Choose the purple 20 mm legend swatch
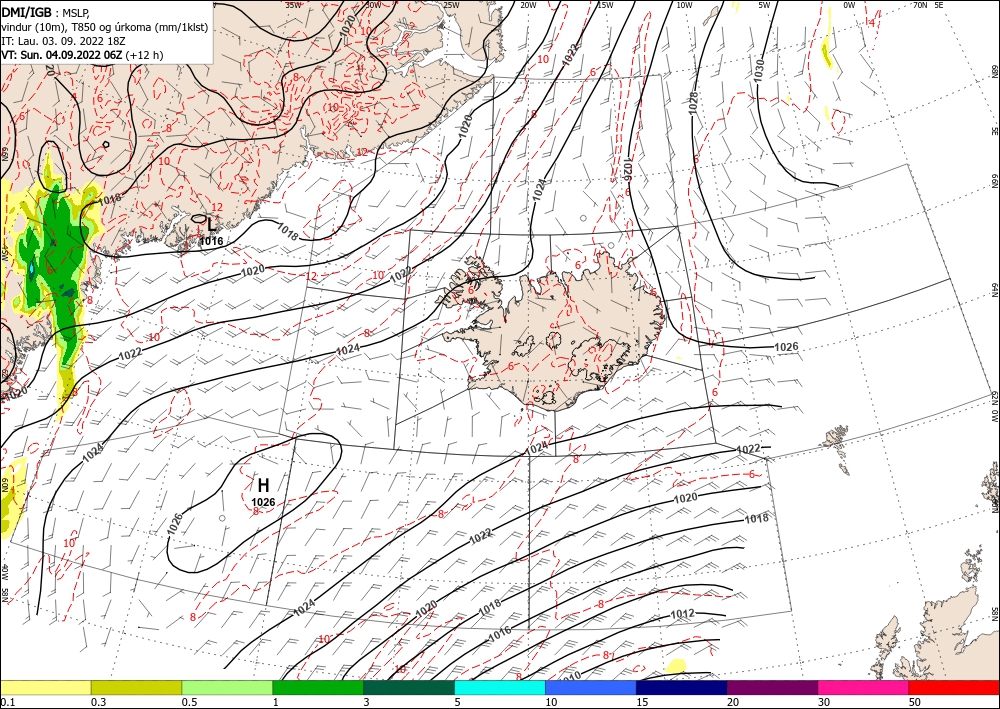The image size is (1000, 709). pyautogui.click(x=772, y=687)
